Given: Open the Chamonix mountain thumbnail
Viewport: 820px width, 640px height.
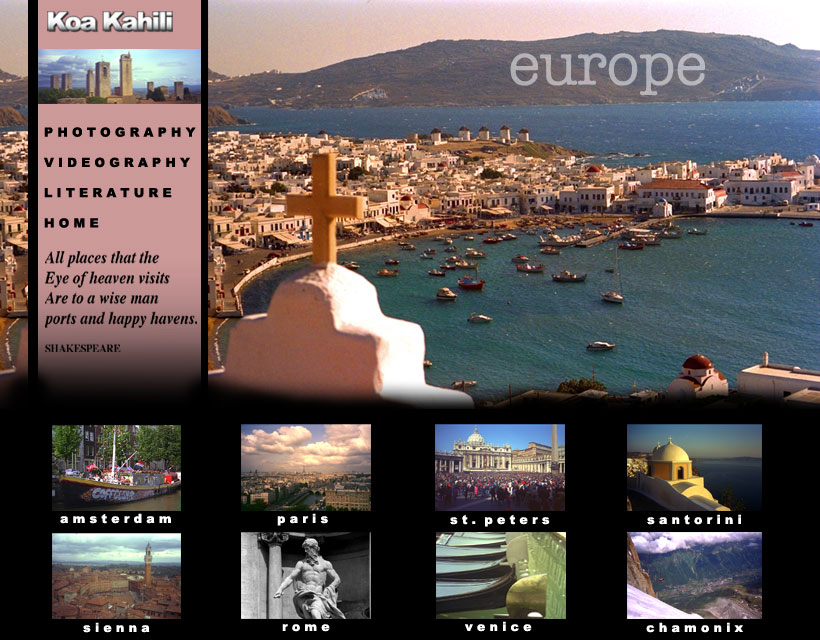Looking at the screenshot, I should click(694, 575).
